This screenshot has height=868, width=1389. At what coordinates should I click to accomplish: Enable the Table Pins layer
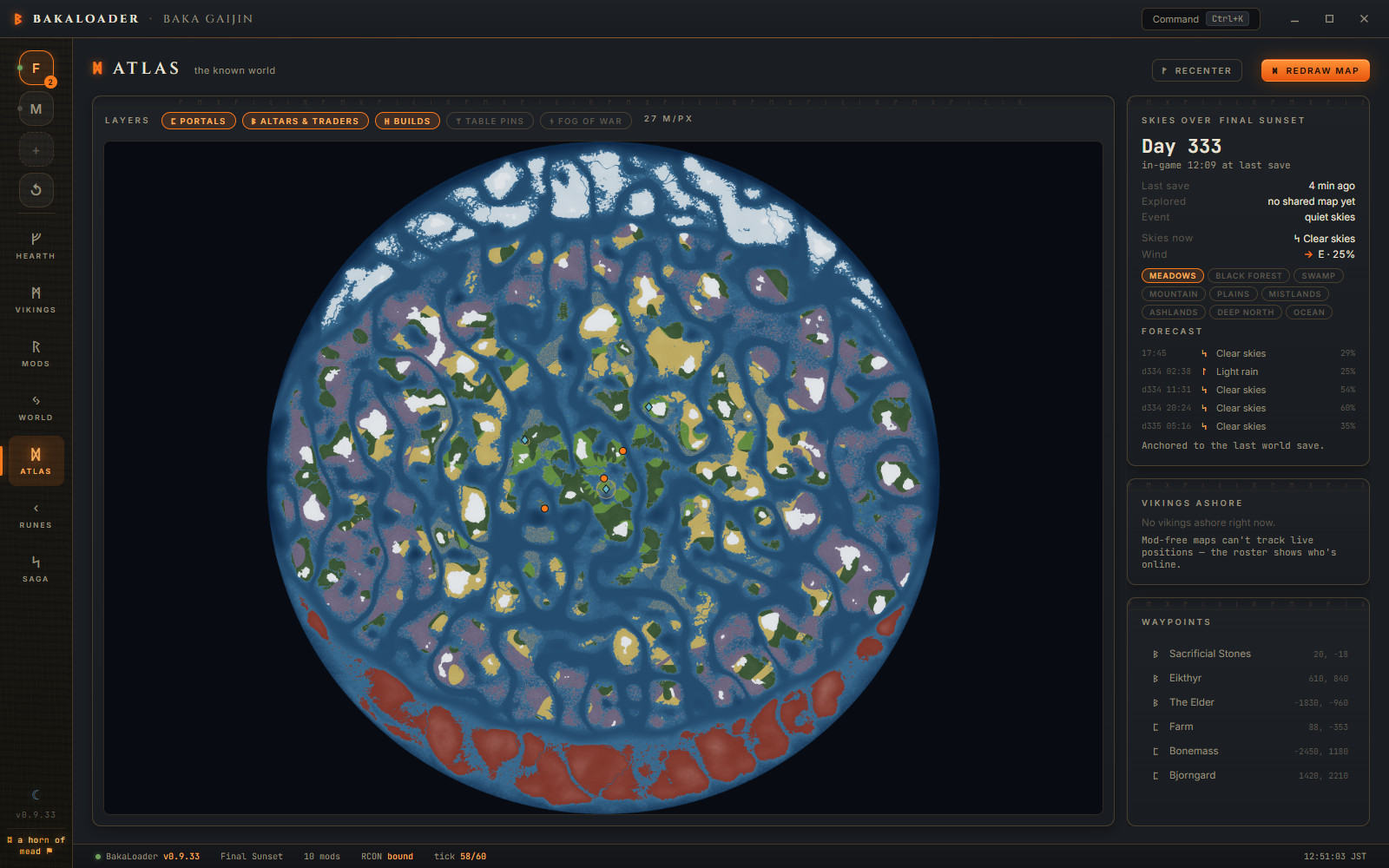[x=490, y=121]
